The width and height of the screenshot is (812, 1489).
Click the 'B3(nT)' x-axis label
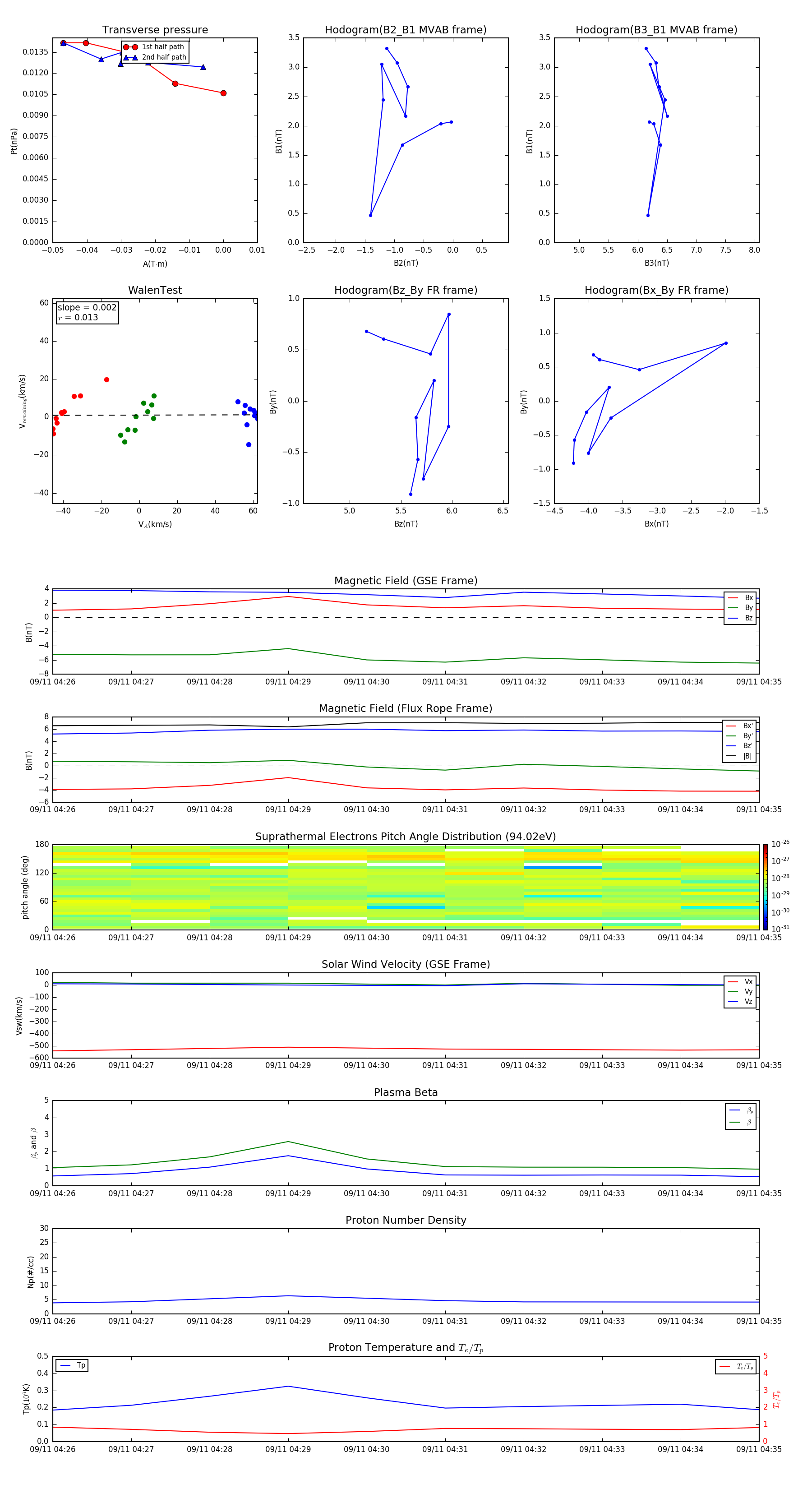656,263
